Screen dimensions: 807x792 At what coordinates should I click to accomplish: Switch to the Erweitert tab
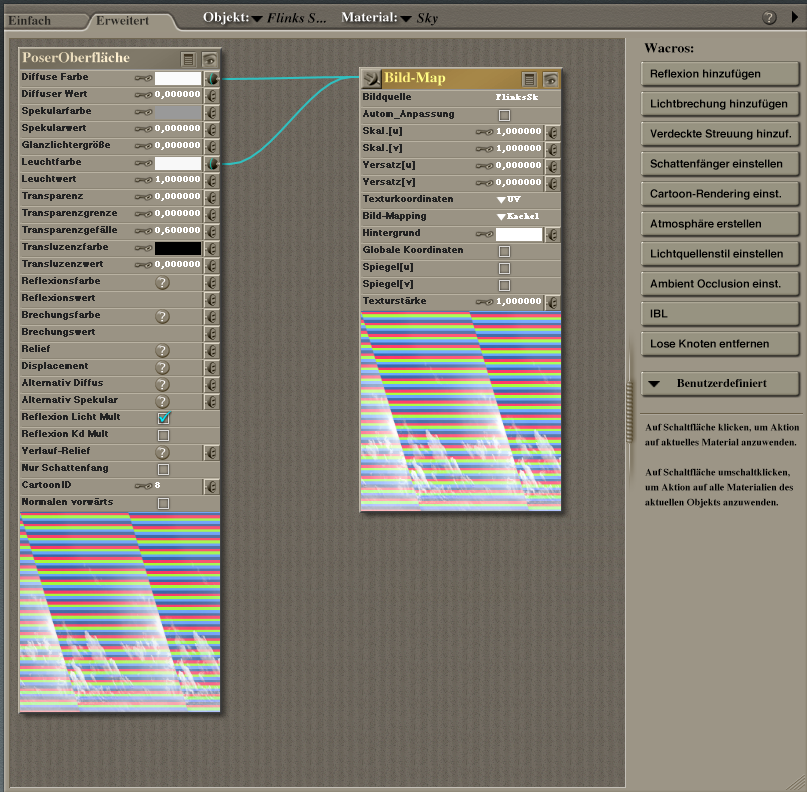[122, 21]
